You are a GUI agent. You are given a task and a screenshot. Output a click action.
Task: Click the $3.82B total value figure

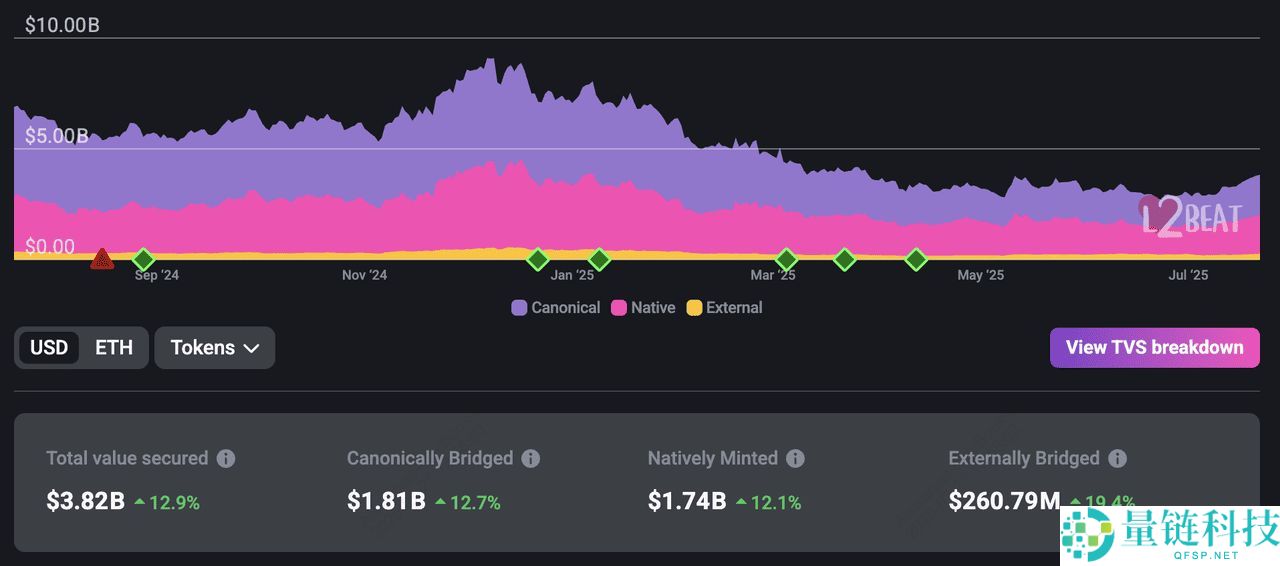coord(85,501)
